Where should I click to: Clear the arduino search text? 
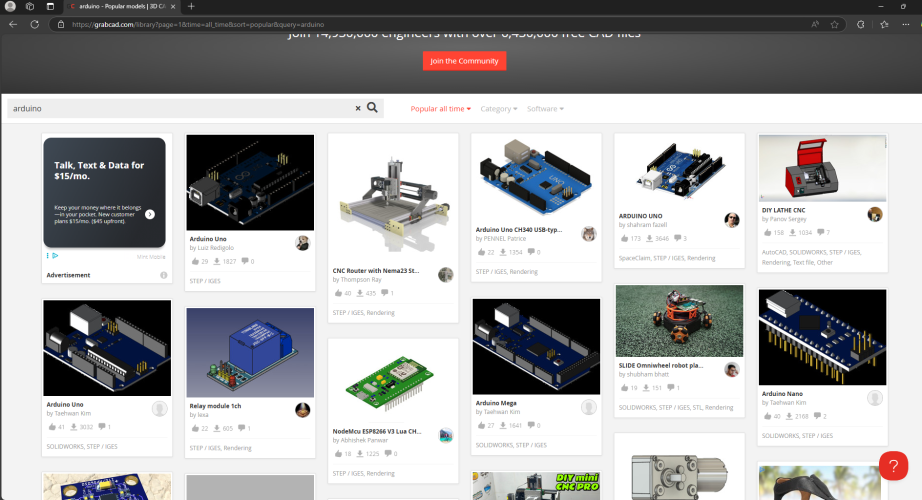[x=357, y=108]
